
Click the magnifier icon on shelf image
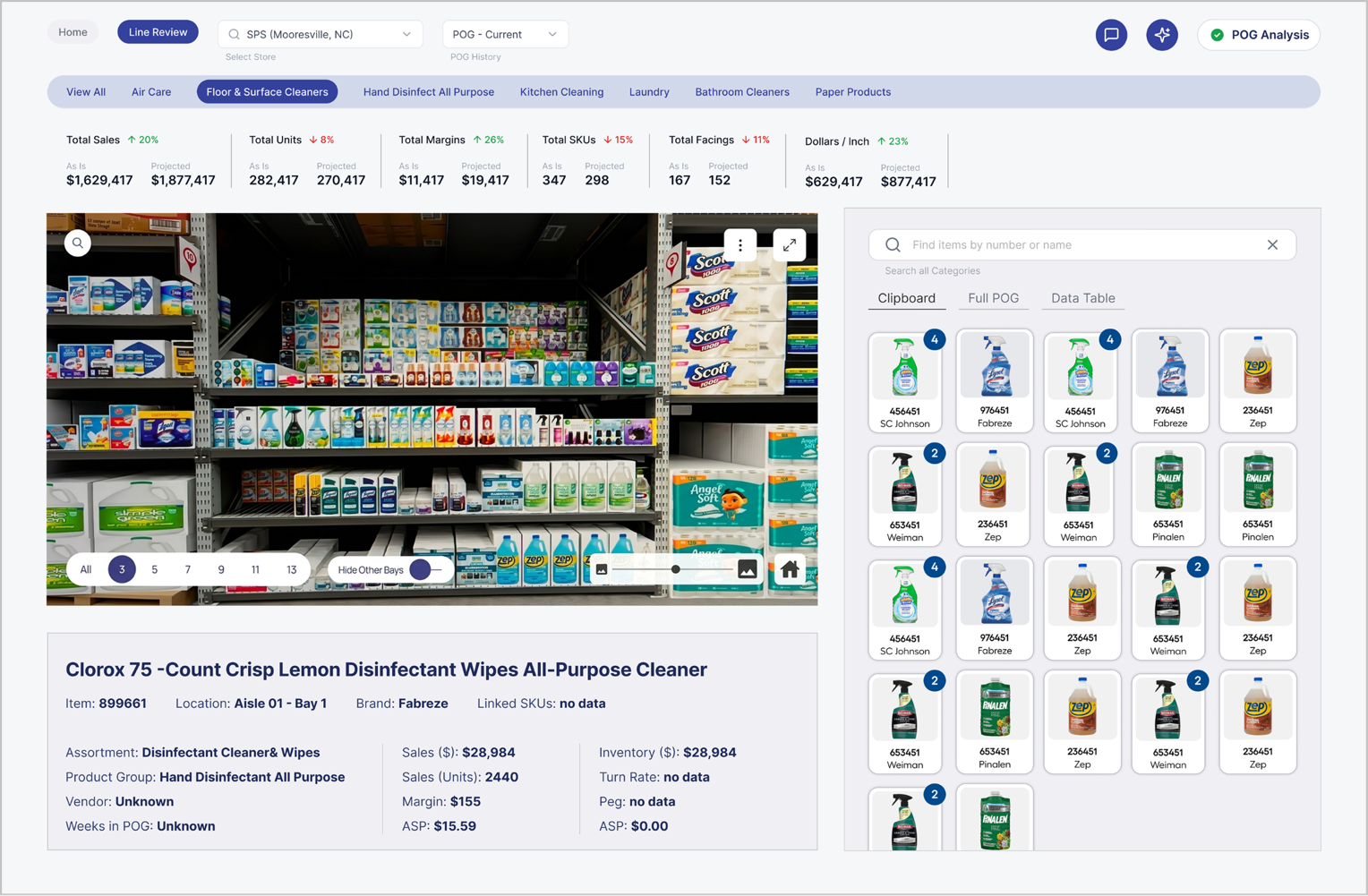coord(78,243)
